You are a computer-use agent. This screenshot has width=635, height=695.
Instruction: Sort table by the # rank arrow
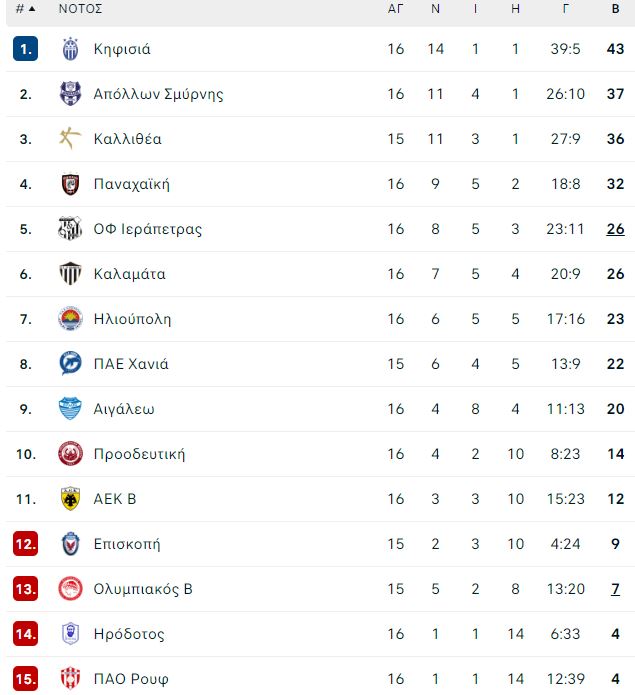coord(25,9)
